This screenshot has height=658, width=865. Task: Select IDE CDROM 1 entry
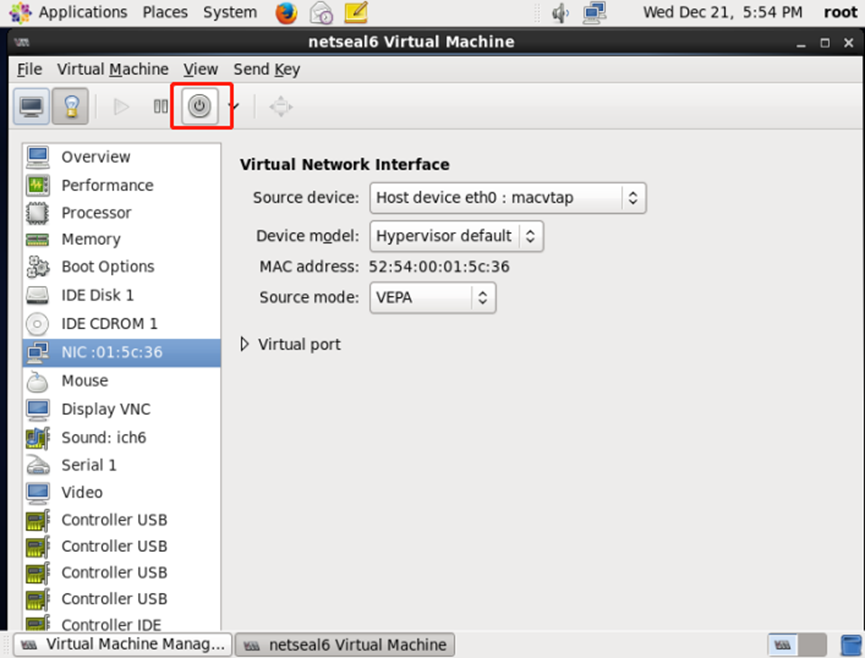121,324
